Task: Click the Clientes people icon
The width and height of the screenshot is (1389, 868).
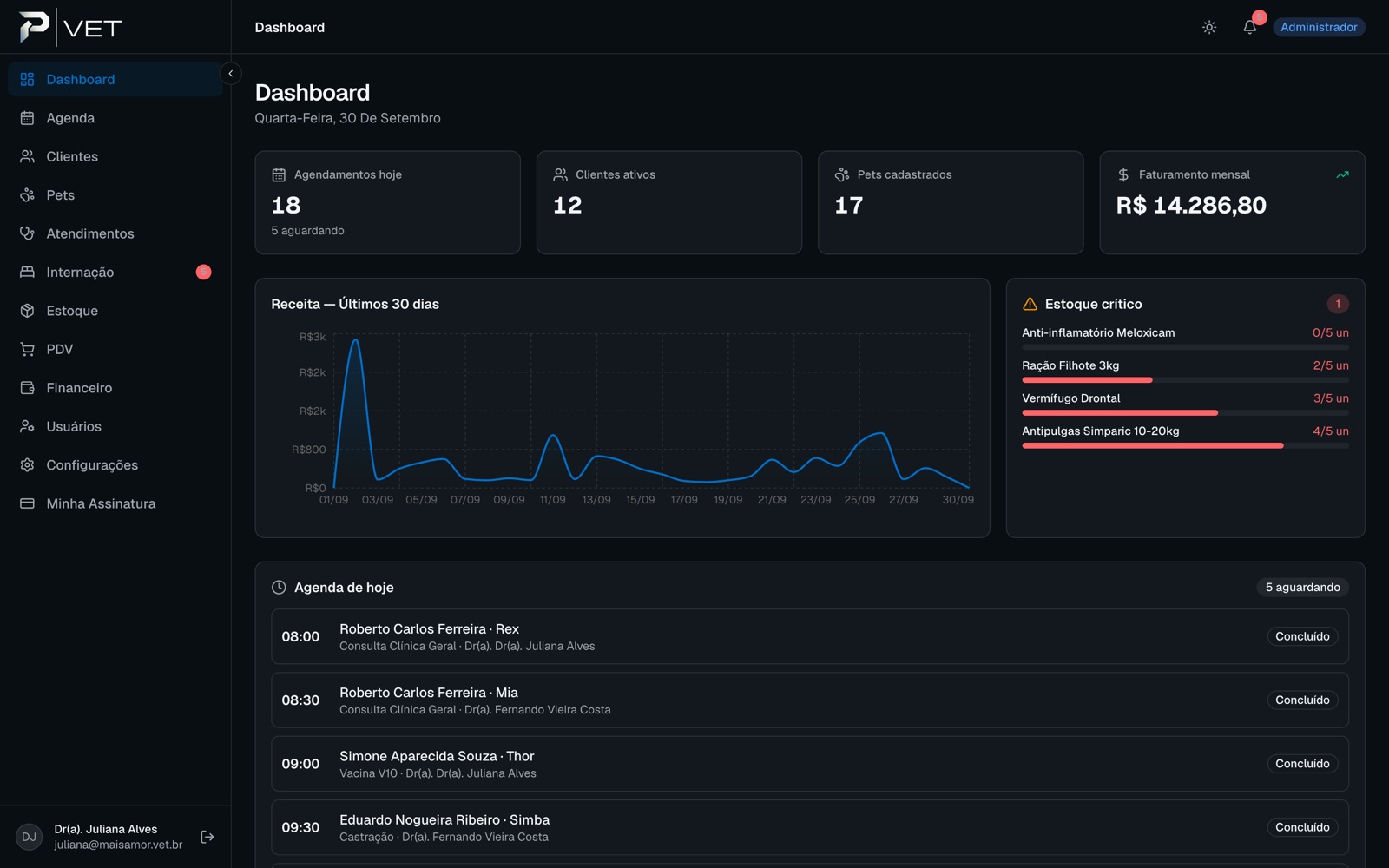Action: point(27,156)
